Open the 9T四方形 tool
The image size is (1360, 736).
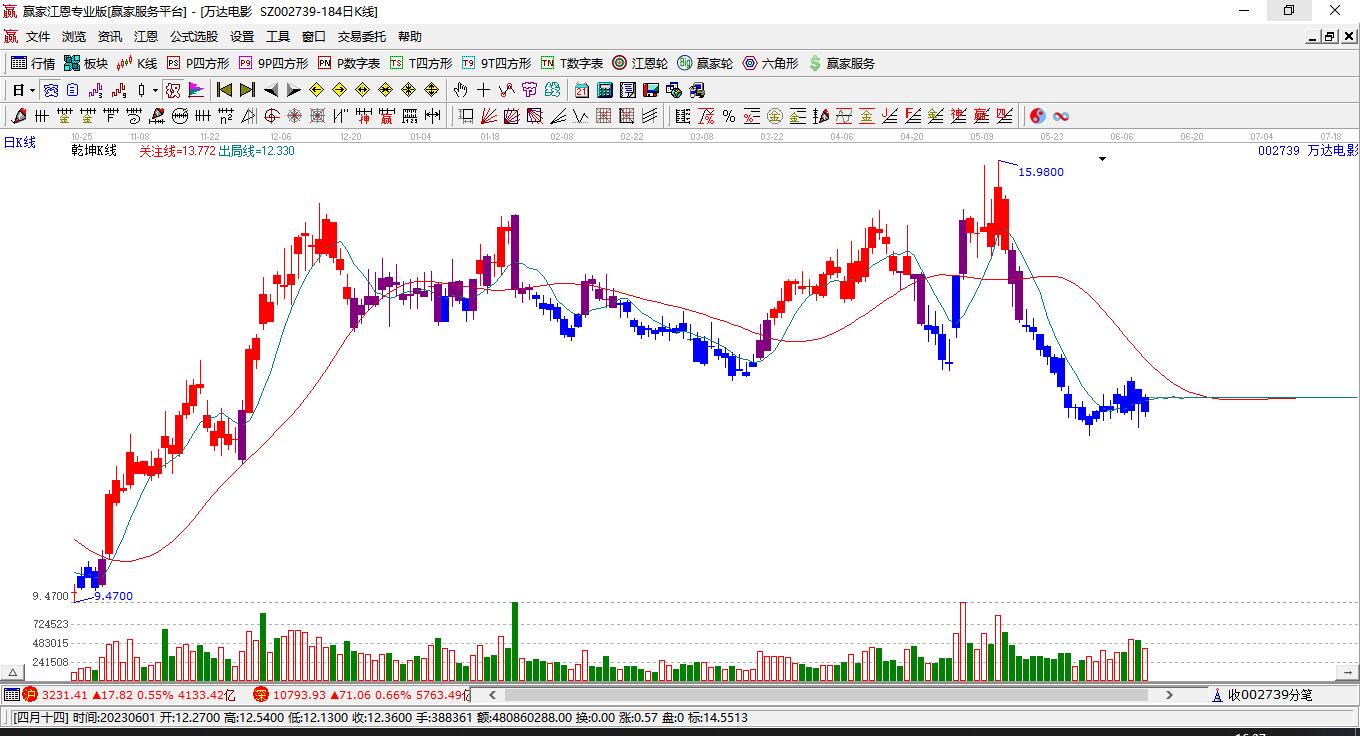[x=496, y=63]
